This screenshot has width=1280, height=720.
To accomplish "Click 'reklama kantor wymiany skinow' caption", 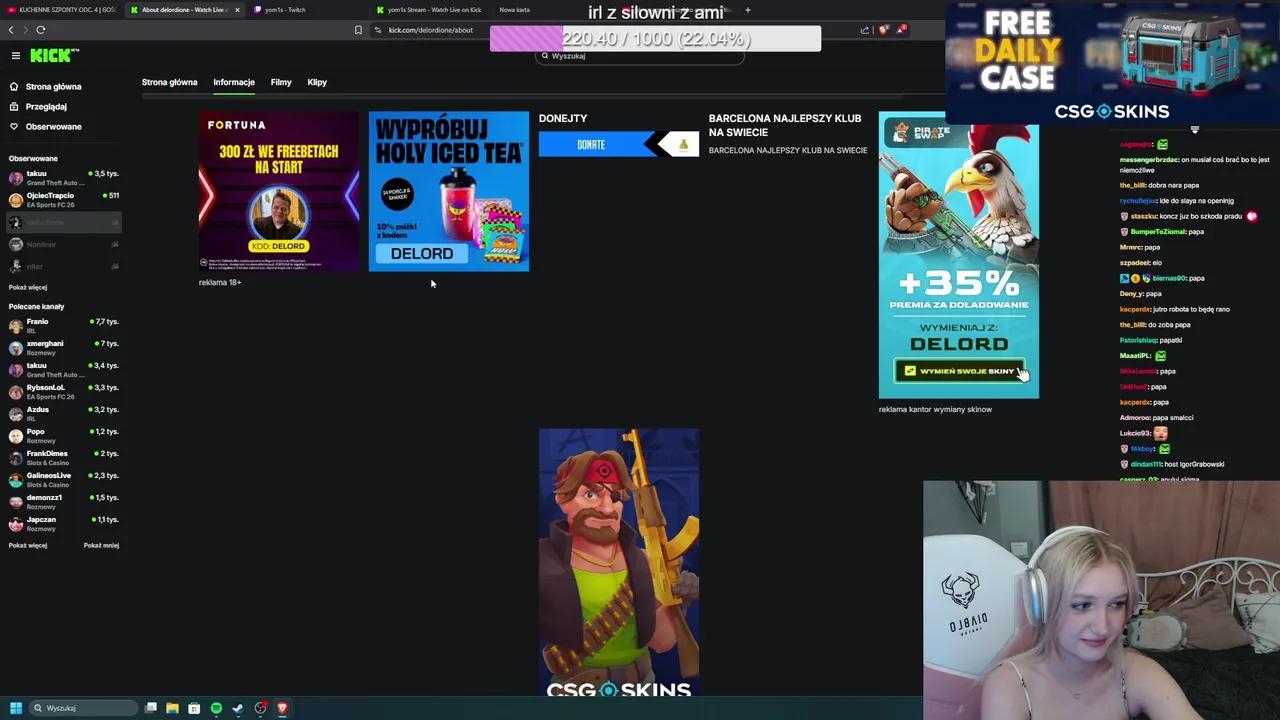I will (x=935, y=409).
